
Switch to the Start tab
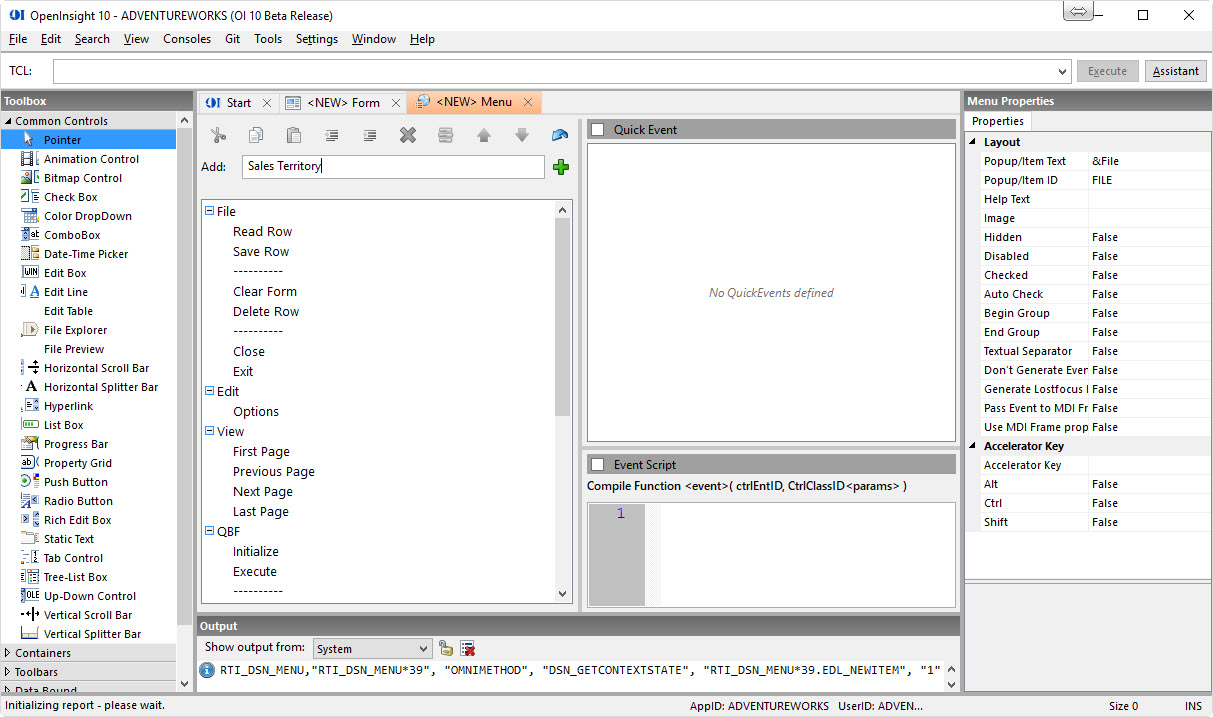pos(238,102)
